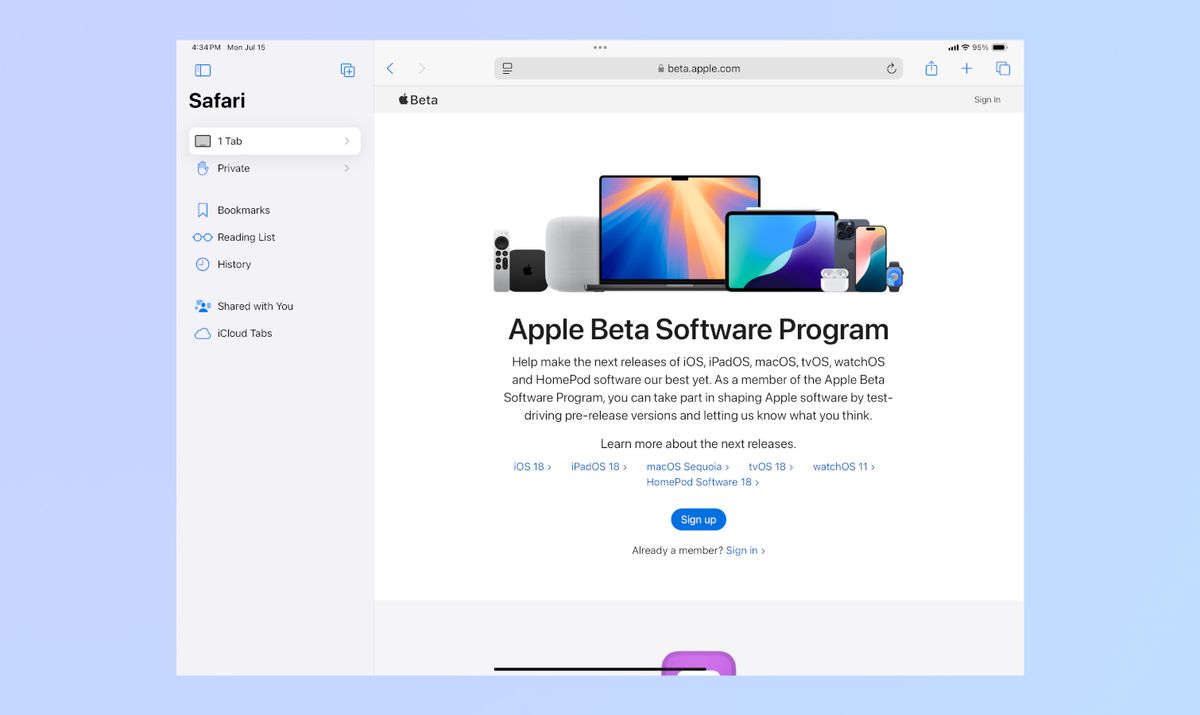This screenshot has width=1200, height=715.
Task: Open the HomePod Software 18 link
Action: [703, 482]
